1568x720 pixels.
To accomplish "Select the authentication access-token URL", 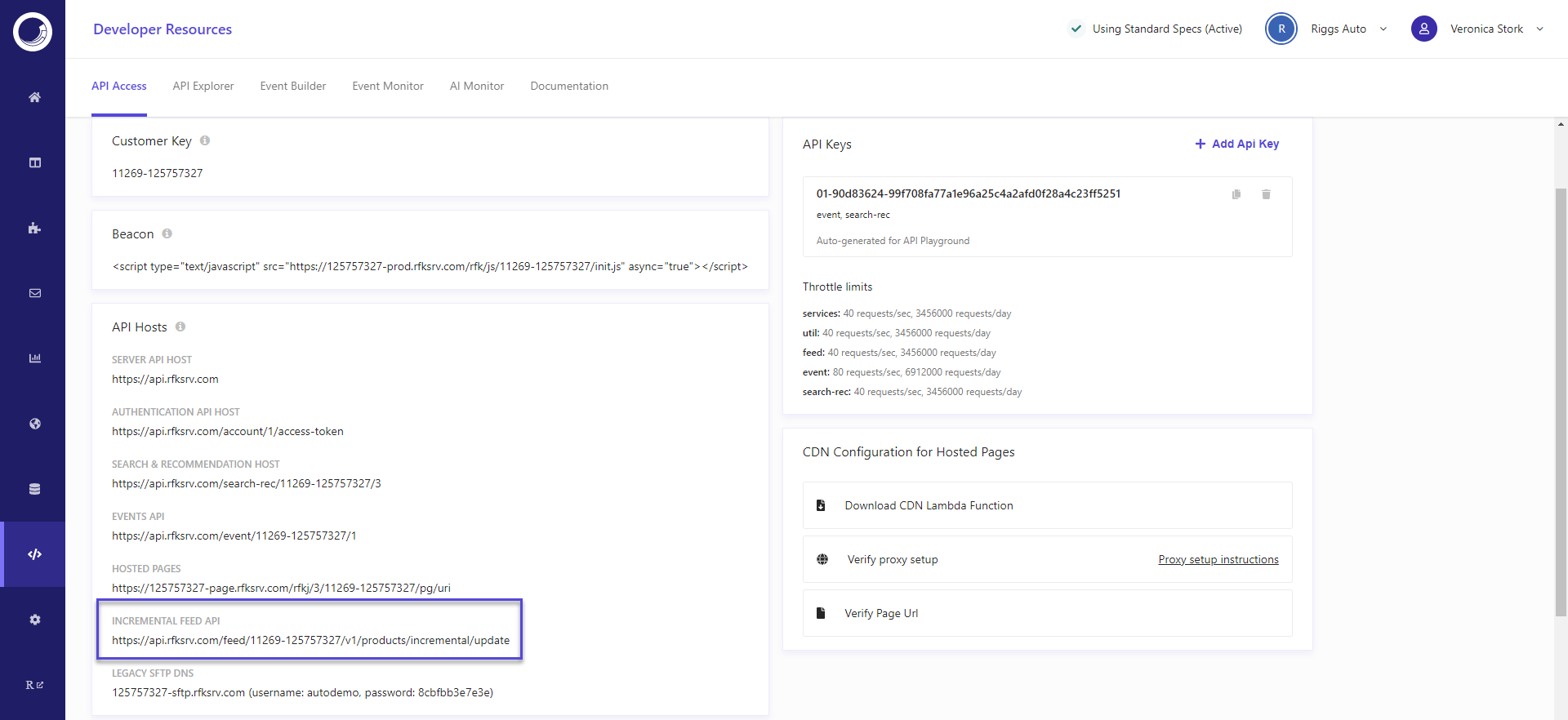I will coord(228,431).
